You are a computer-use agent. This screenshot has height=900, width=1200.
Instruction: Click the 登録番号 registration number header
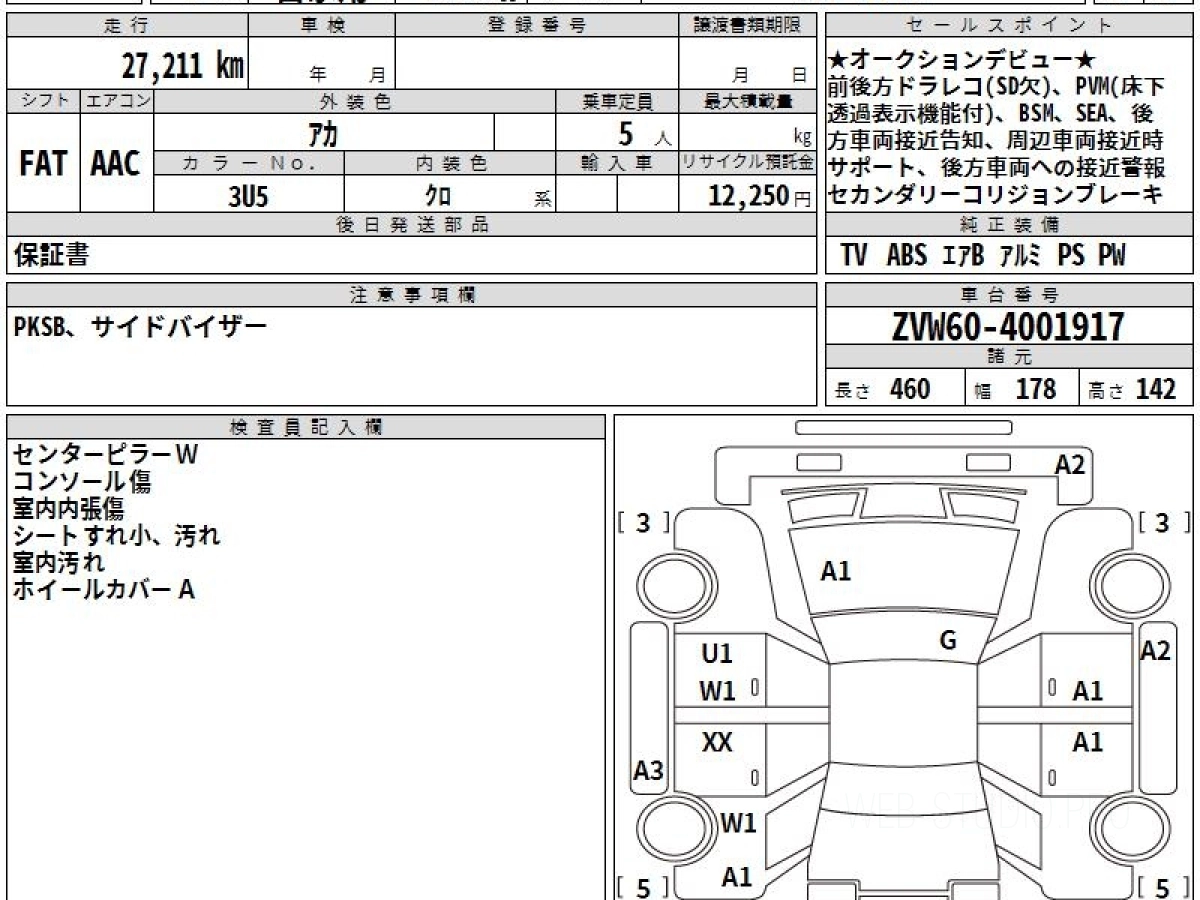pos(537,26)
